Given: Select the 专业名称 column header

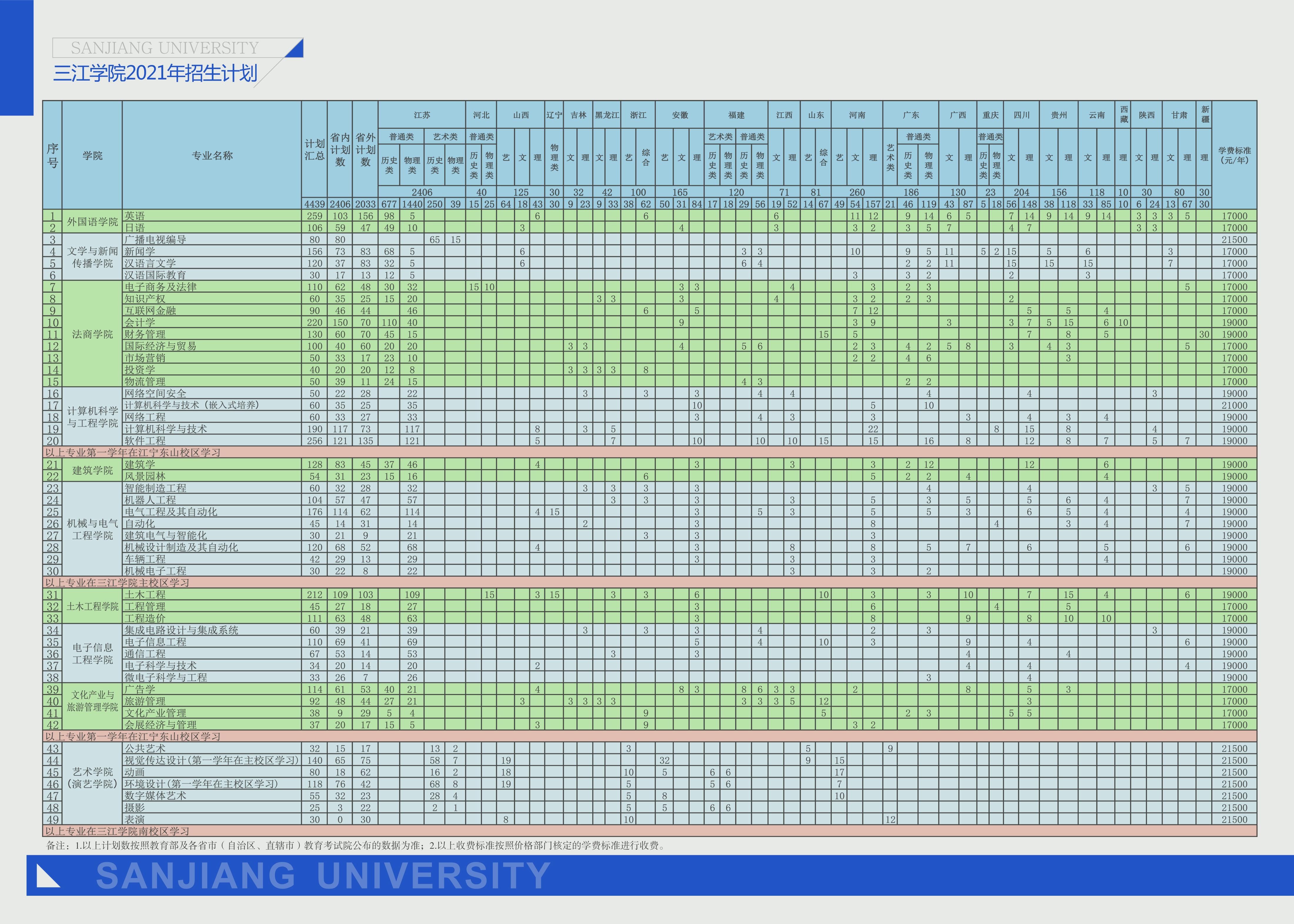Looking at the screenshot, I should coord(212,155).
